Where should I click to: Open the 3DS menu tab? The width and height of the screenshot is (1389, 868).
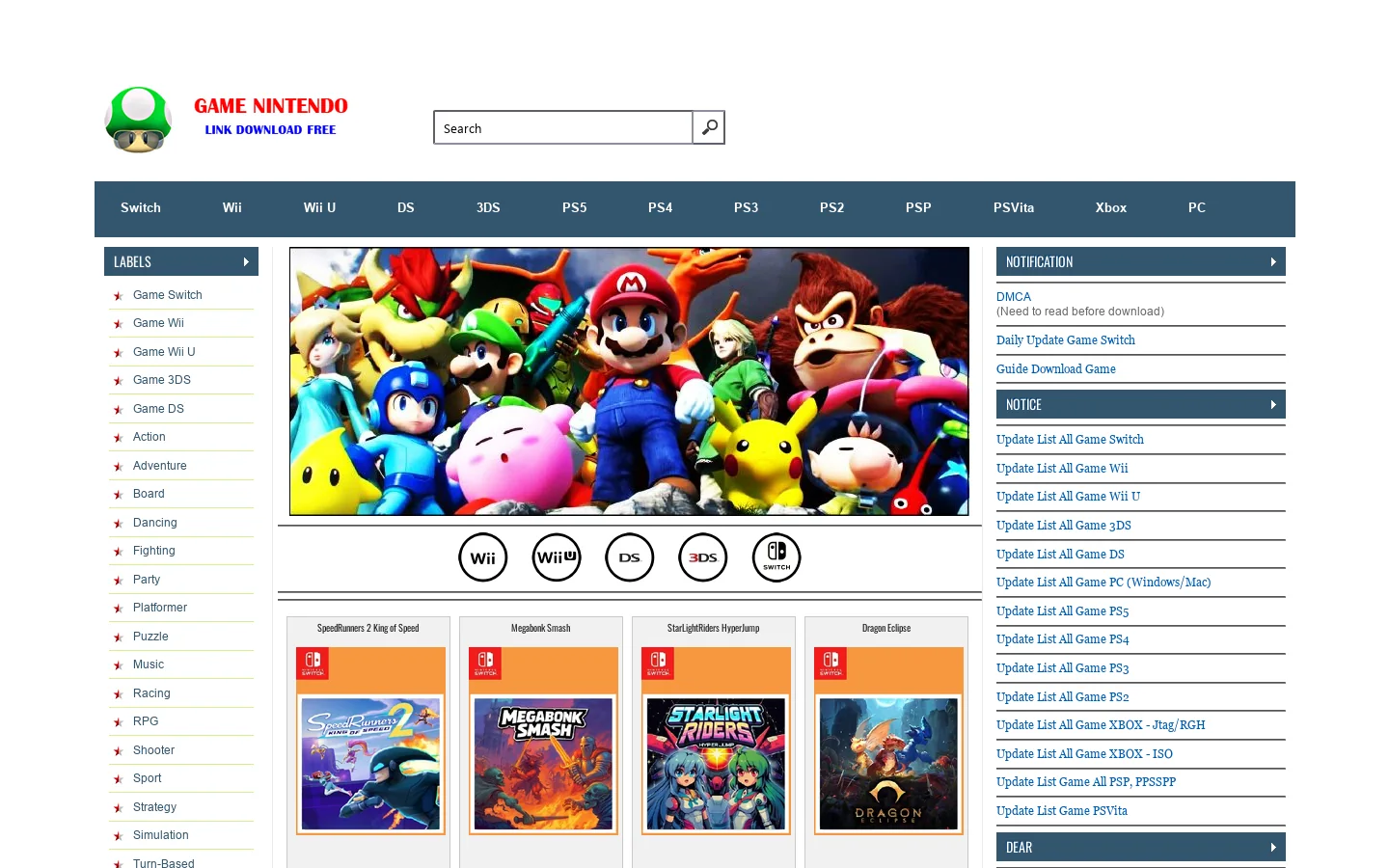(488, 207)
